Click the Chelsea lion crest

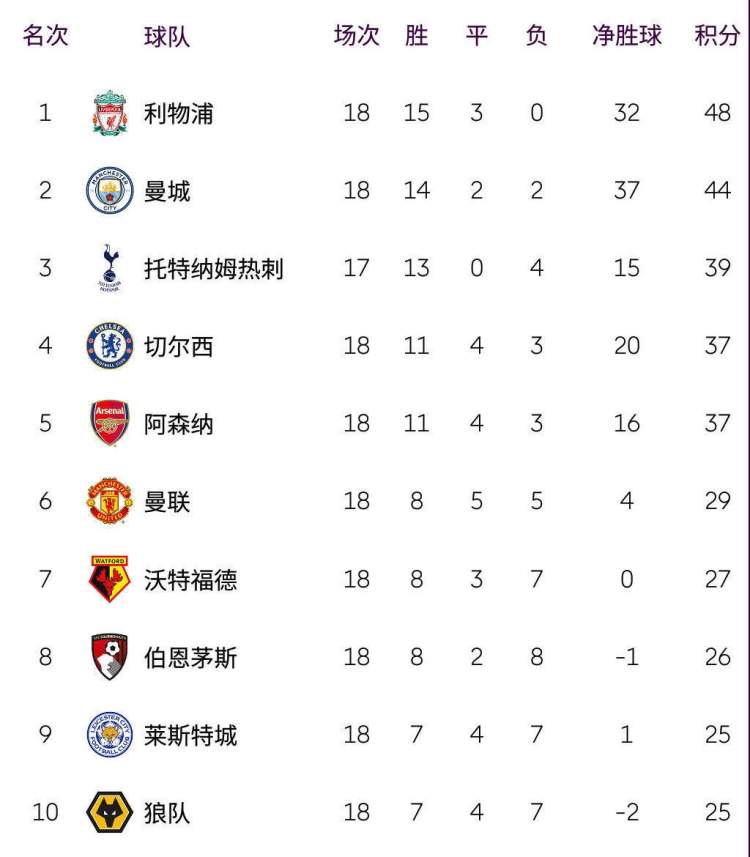(x=110, y=345)
